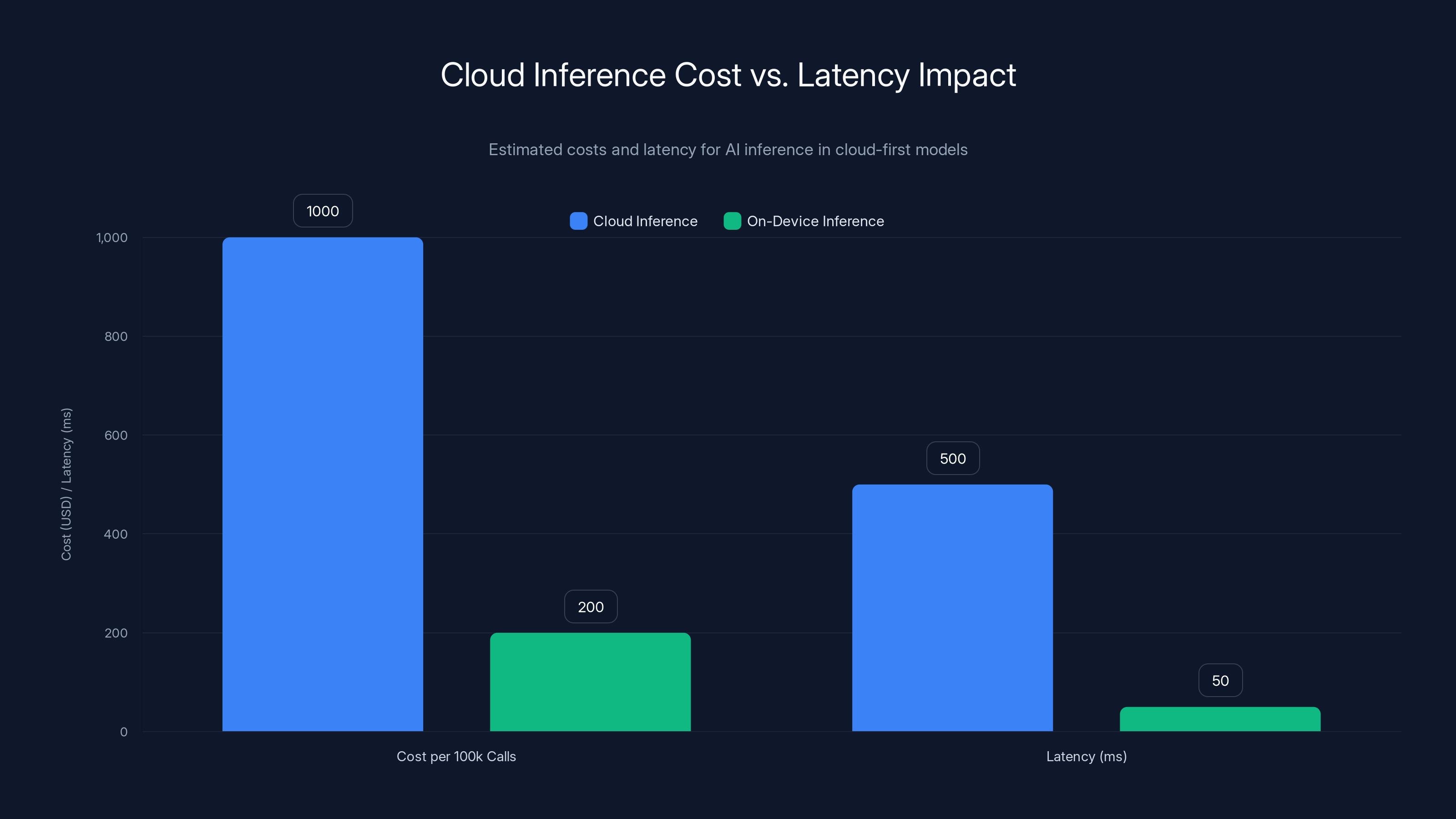
Task: Click the subtitle about estimated costs
Action: coord(728,150)
